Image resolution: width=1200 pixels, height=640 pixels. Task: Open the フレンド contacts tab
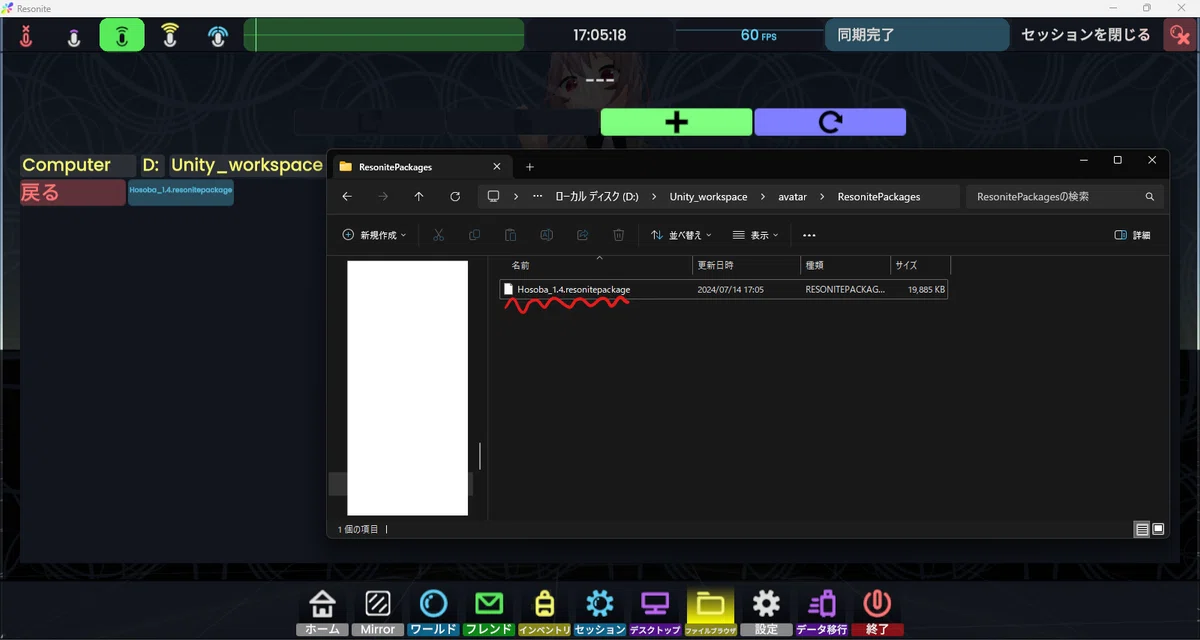coord(489,612)
